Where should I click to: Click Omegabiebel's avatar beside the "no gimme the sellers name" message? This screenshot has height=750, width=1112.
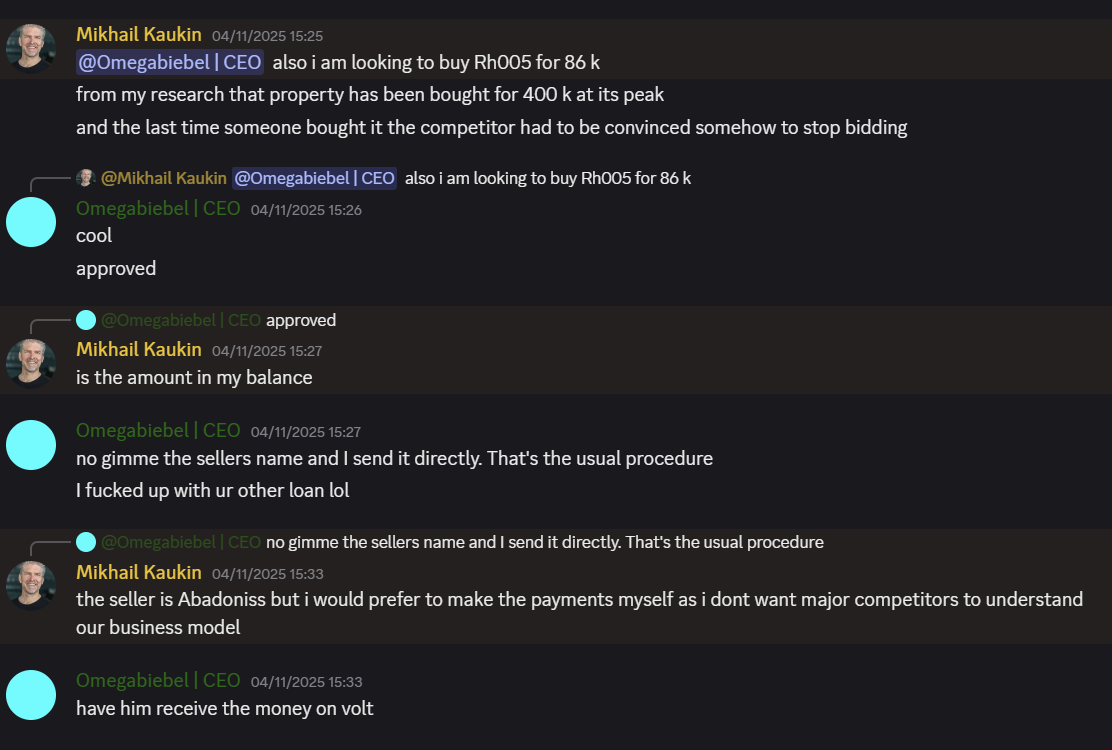point(31,444)
